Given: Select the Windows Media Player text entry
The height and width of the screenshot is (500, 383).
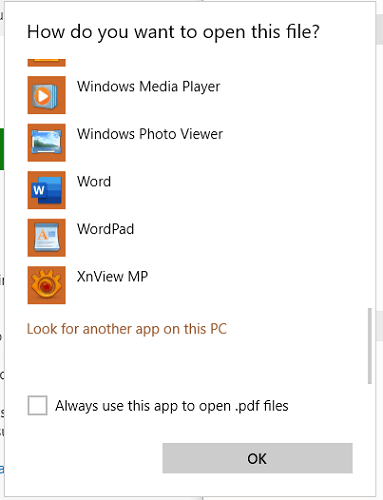Looking at the screenshot, I should 148,87.
